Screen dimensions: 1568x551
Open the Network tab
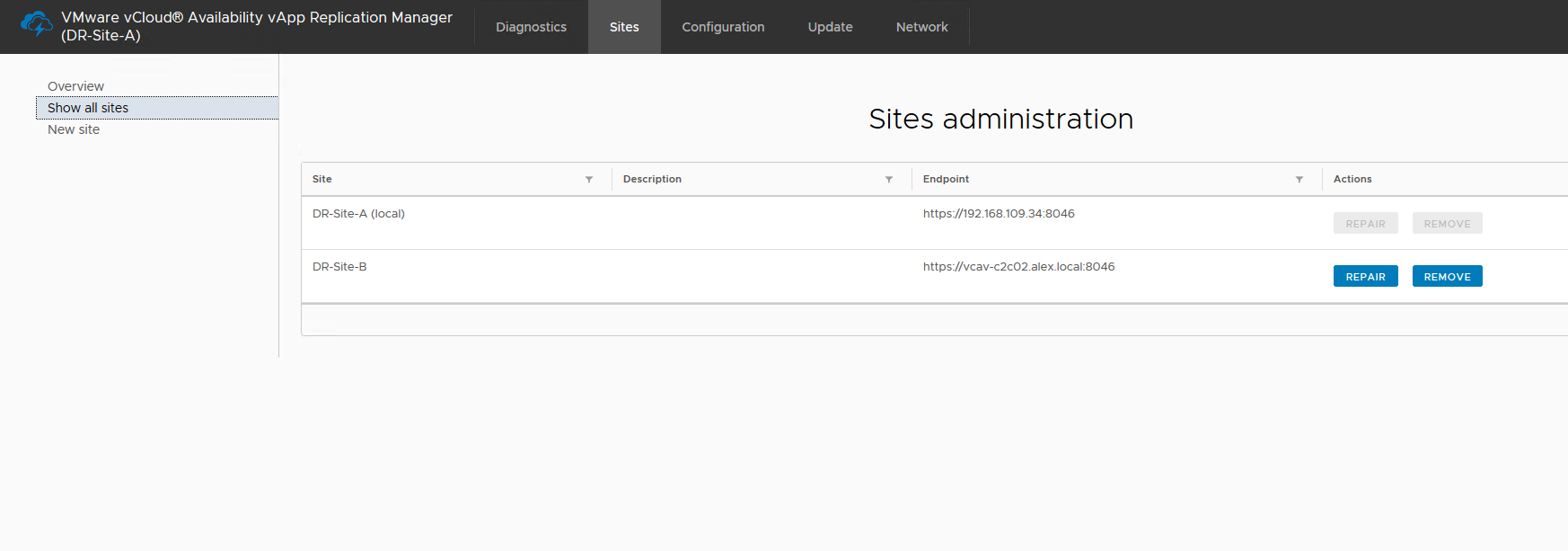coord(921,27)
